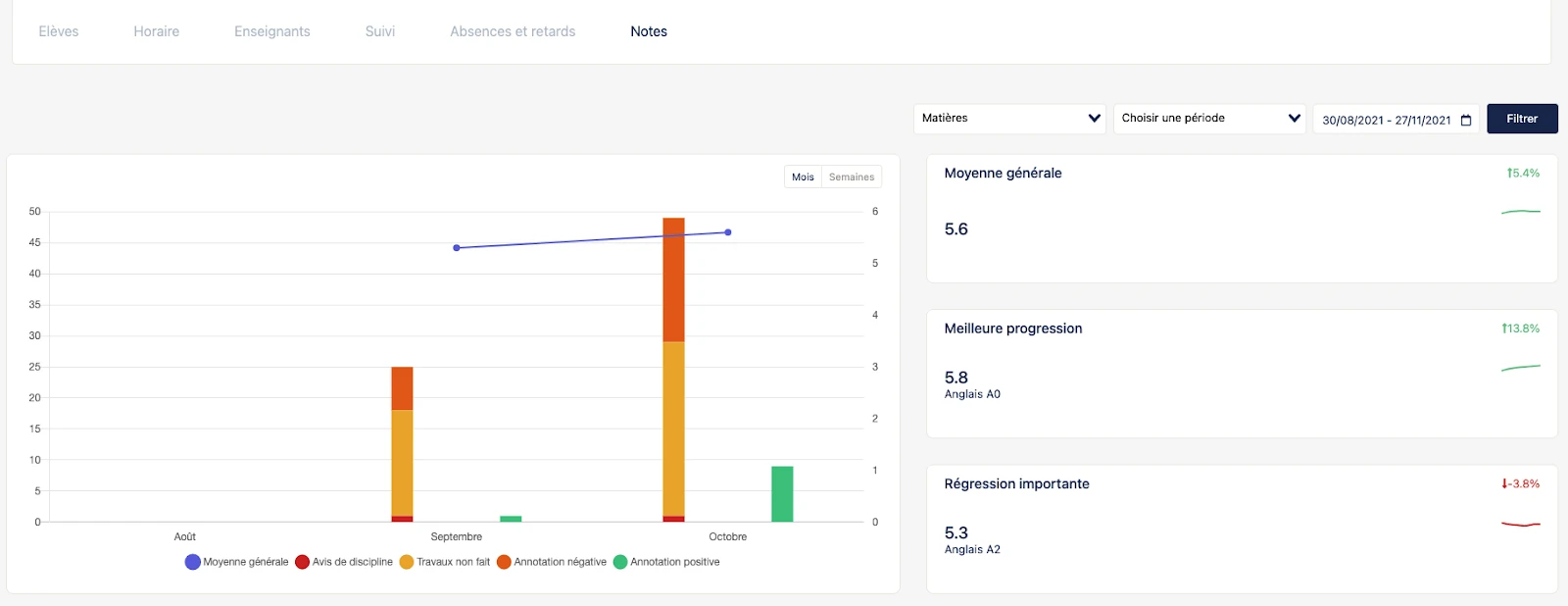The height and width of the screenshot is (606, 1568).
Task: Go to the Enseignants tab
Action: pos(272,31)
